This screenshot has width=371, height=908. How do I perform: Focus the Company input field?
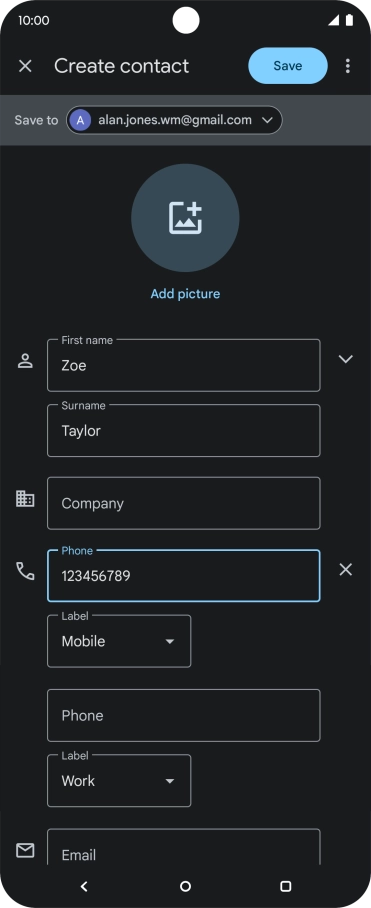pos(183,503)
